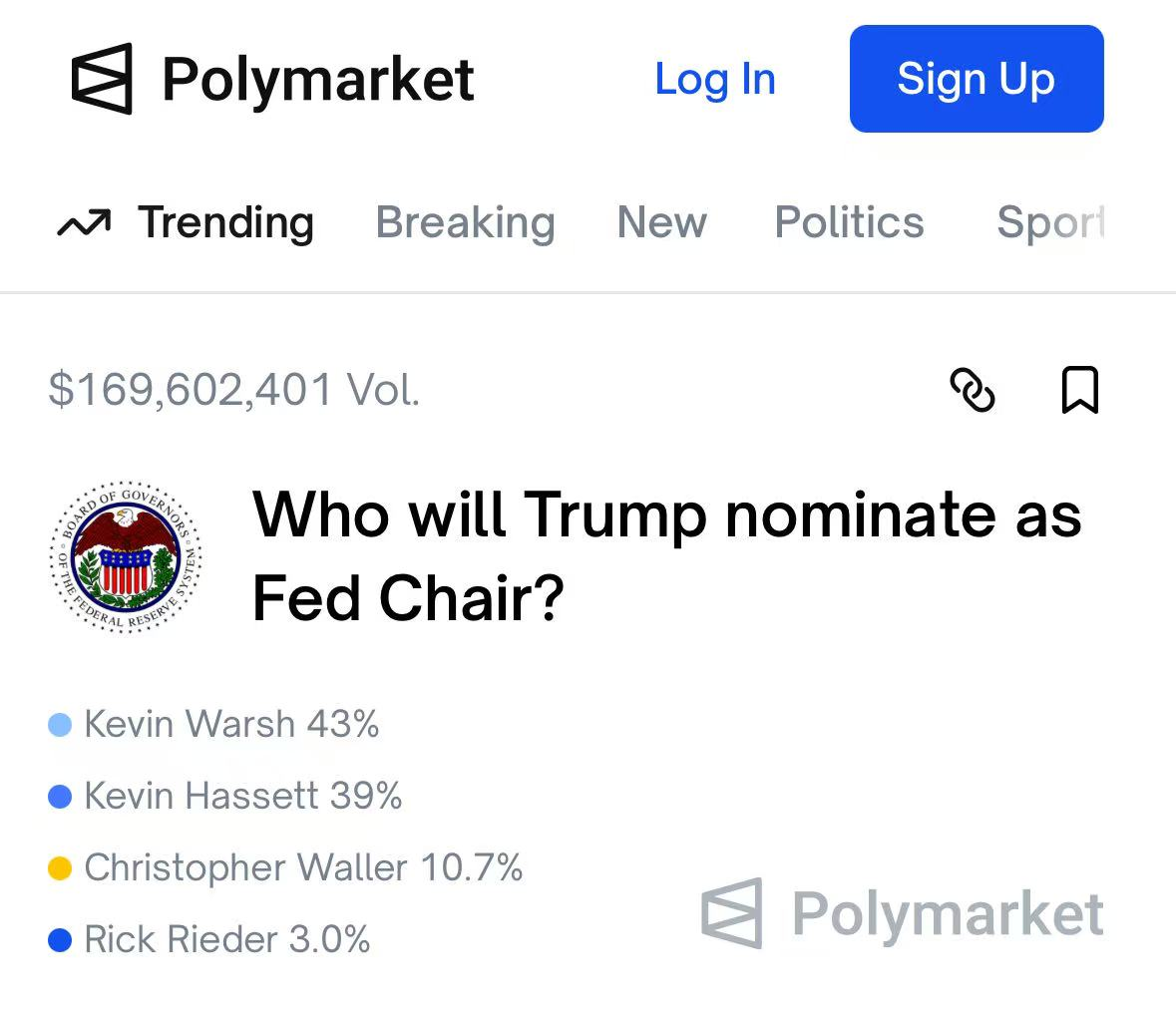Open the Sports tab
Viewport: 1176px width, 1019px height.
coord(1051,222)
